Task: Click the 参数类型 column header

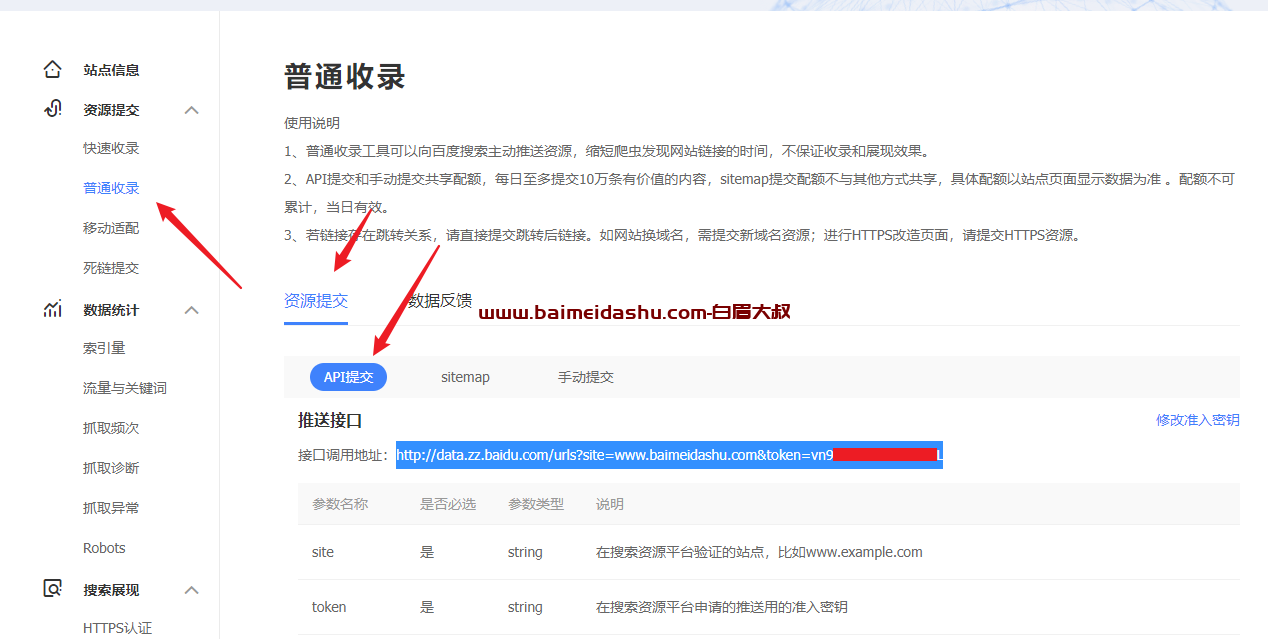Action: pyautogui.click(x=536, y=504)
